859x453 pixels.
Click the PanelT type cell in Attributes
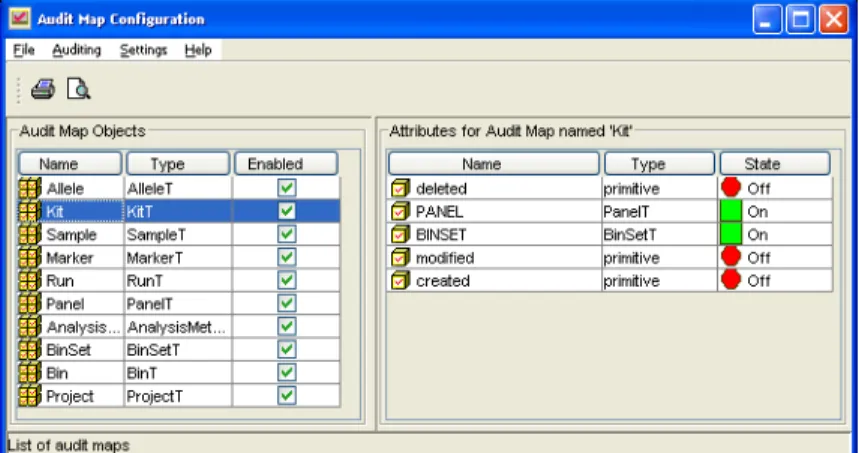pyautogui.click(x=659, y=212)
